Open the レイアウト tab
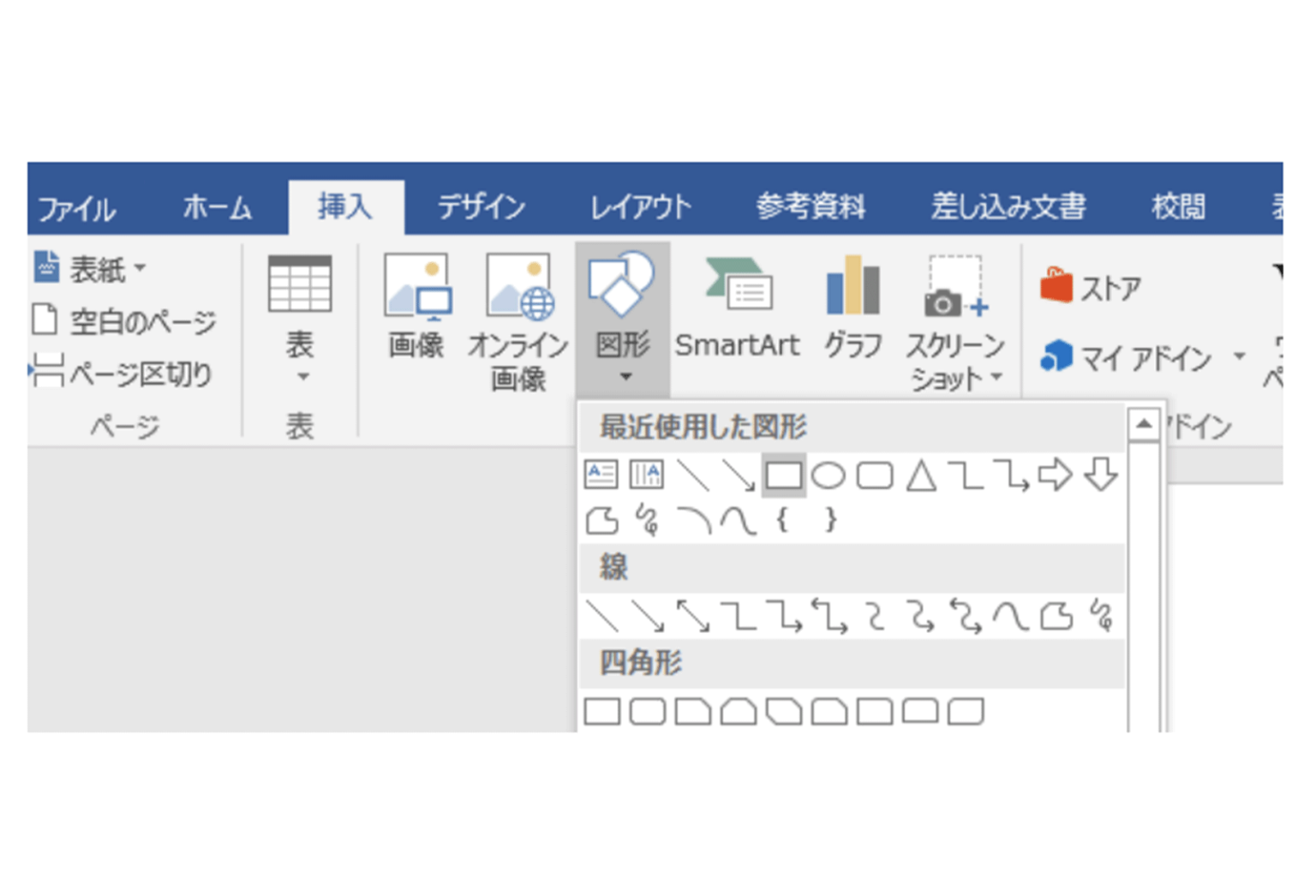This screenshot has height=896, width=1316. point(640,207)
